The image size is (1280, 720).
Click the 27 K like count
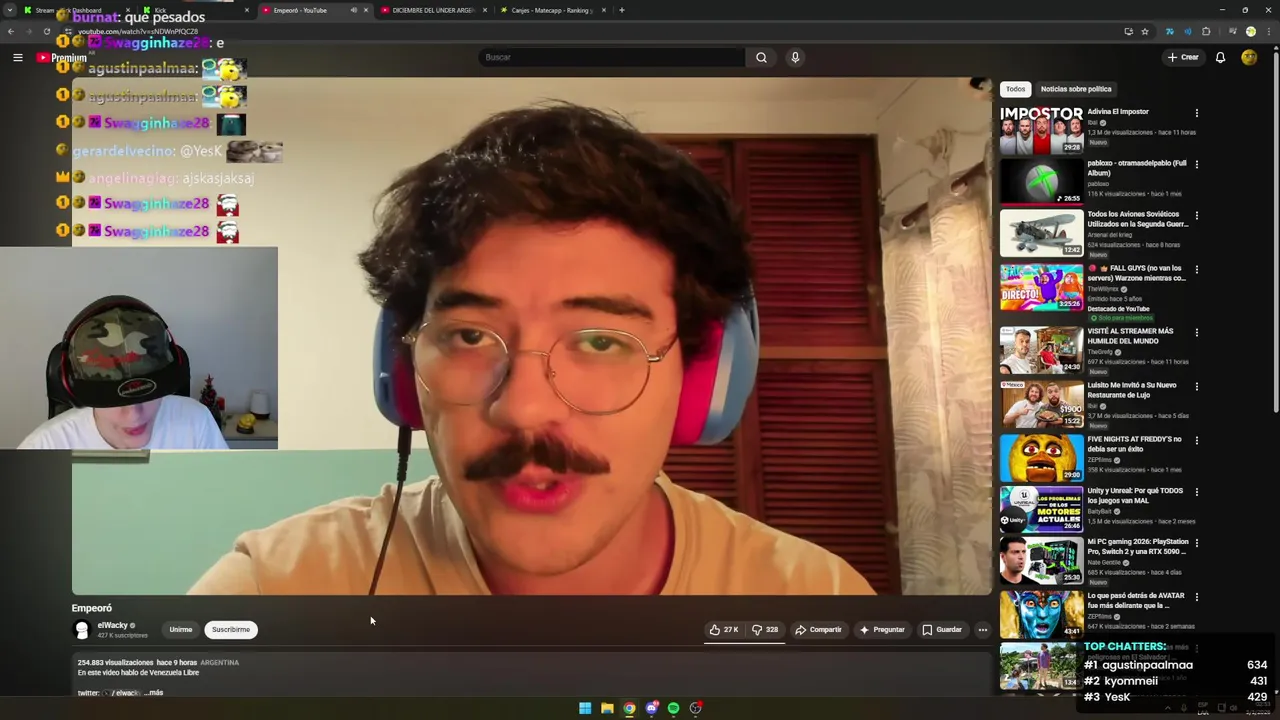click(x=731, y=630)
